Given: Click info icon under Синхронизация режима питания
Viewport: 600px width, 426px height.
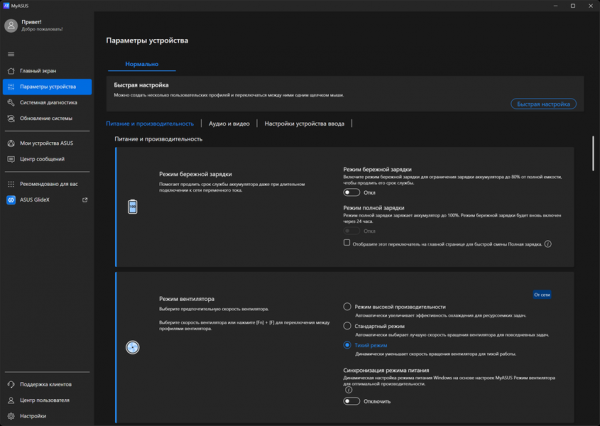Looking at the screenshot, I should (349, 390).
